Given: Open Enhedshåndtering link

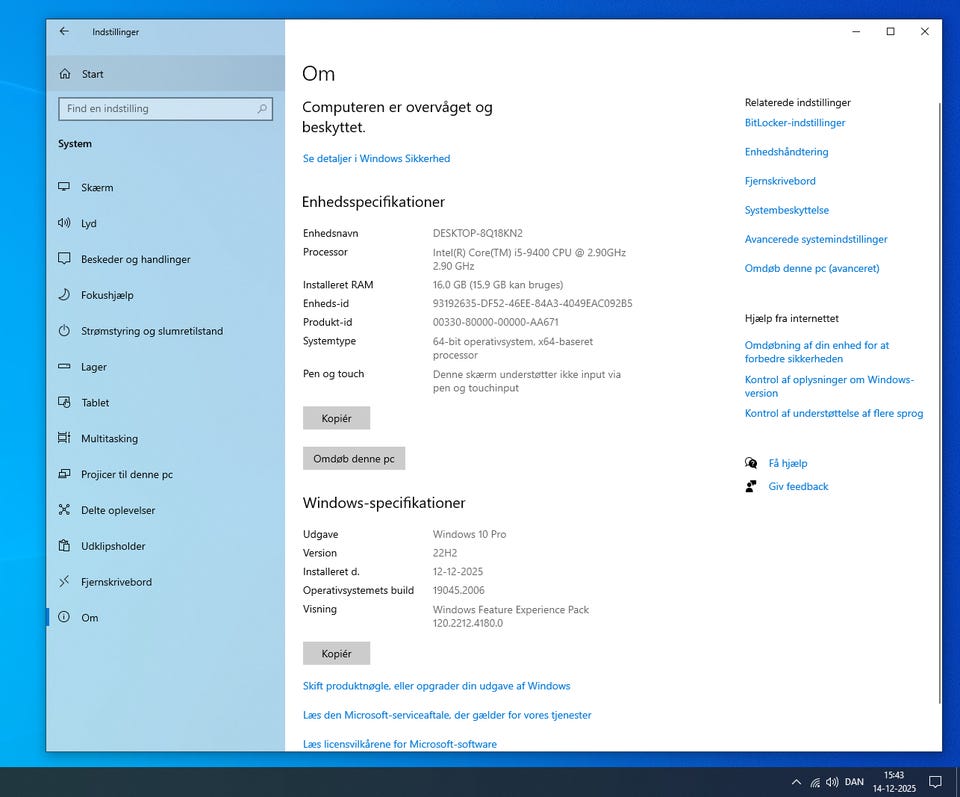Looking at the screenshot, I should pyautogui.click(x=786, y=152).
